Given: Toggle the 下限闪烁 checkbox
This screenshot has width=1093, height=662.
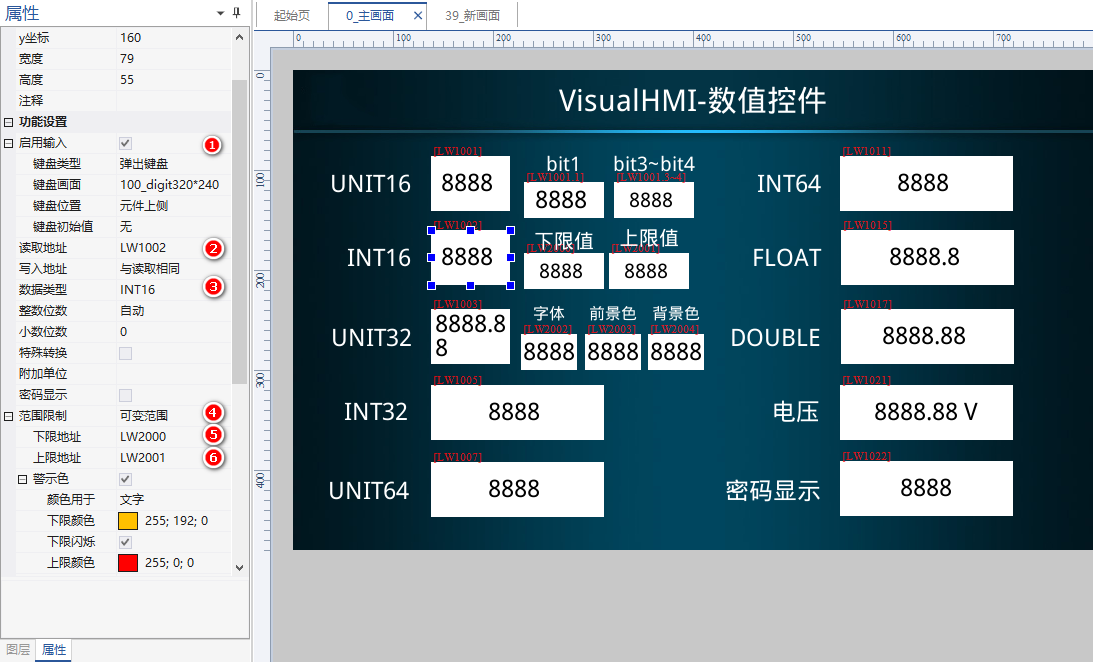Looking at the screenshot, I should [125, 542].
